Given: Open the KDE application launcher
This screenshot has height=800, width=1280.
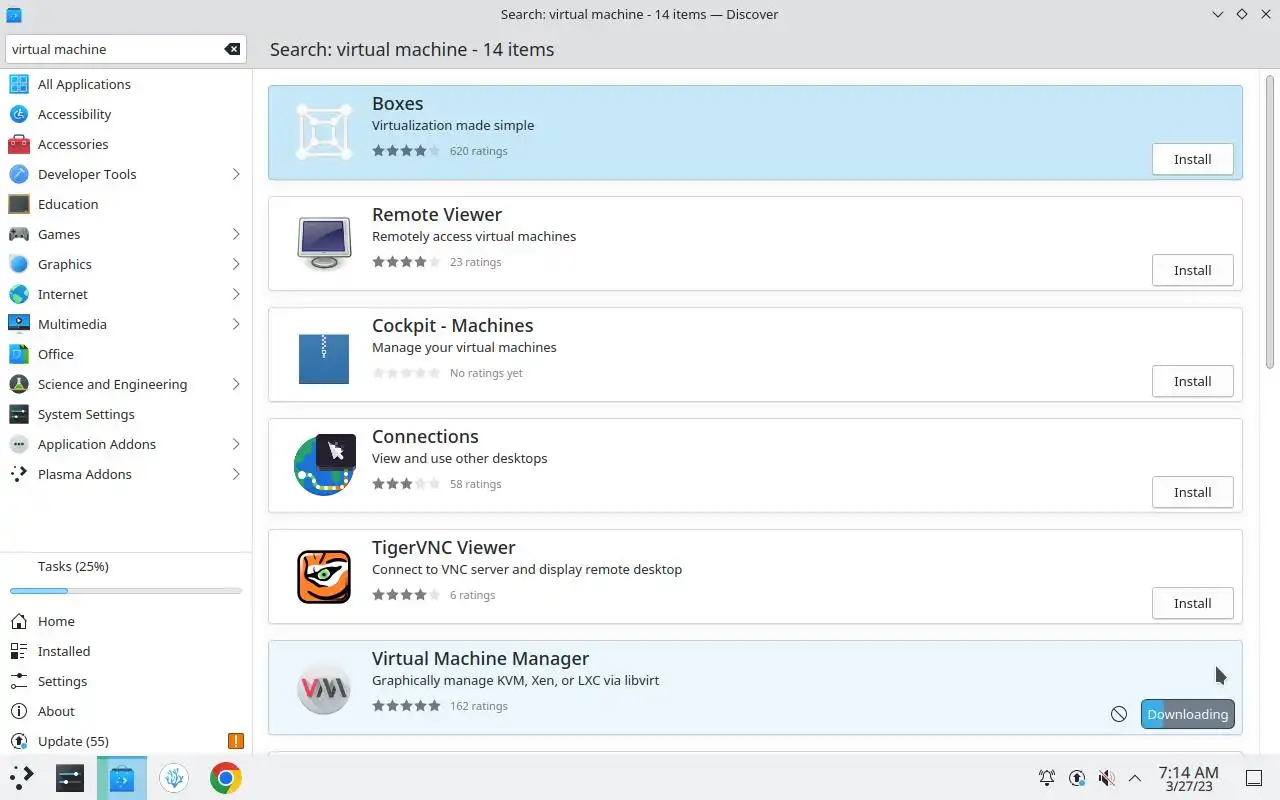Looking at the screenshot, I should 22,777.
